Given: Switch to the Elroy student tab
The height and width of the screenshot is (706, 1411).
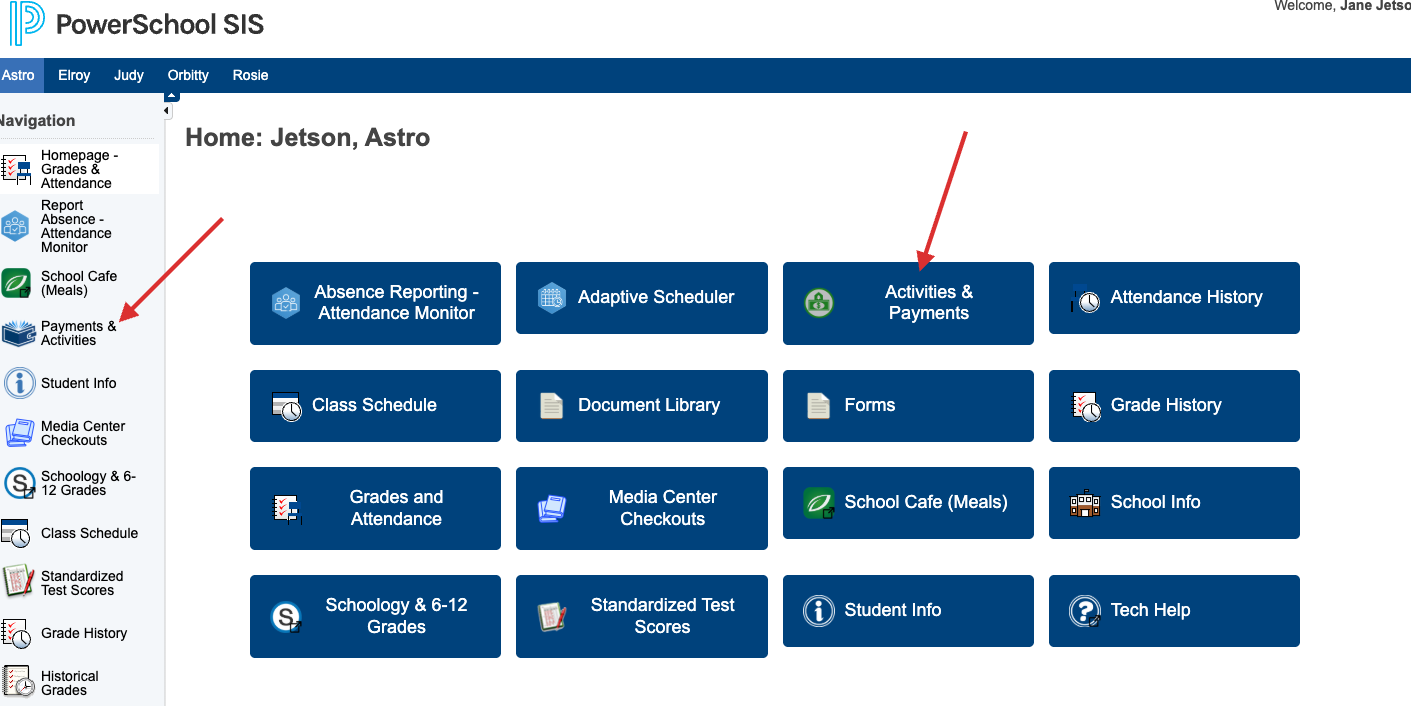Looking at the screenshot, I should pyautogui.click(x=74, y=75).
